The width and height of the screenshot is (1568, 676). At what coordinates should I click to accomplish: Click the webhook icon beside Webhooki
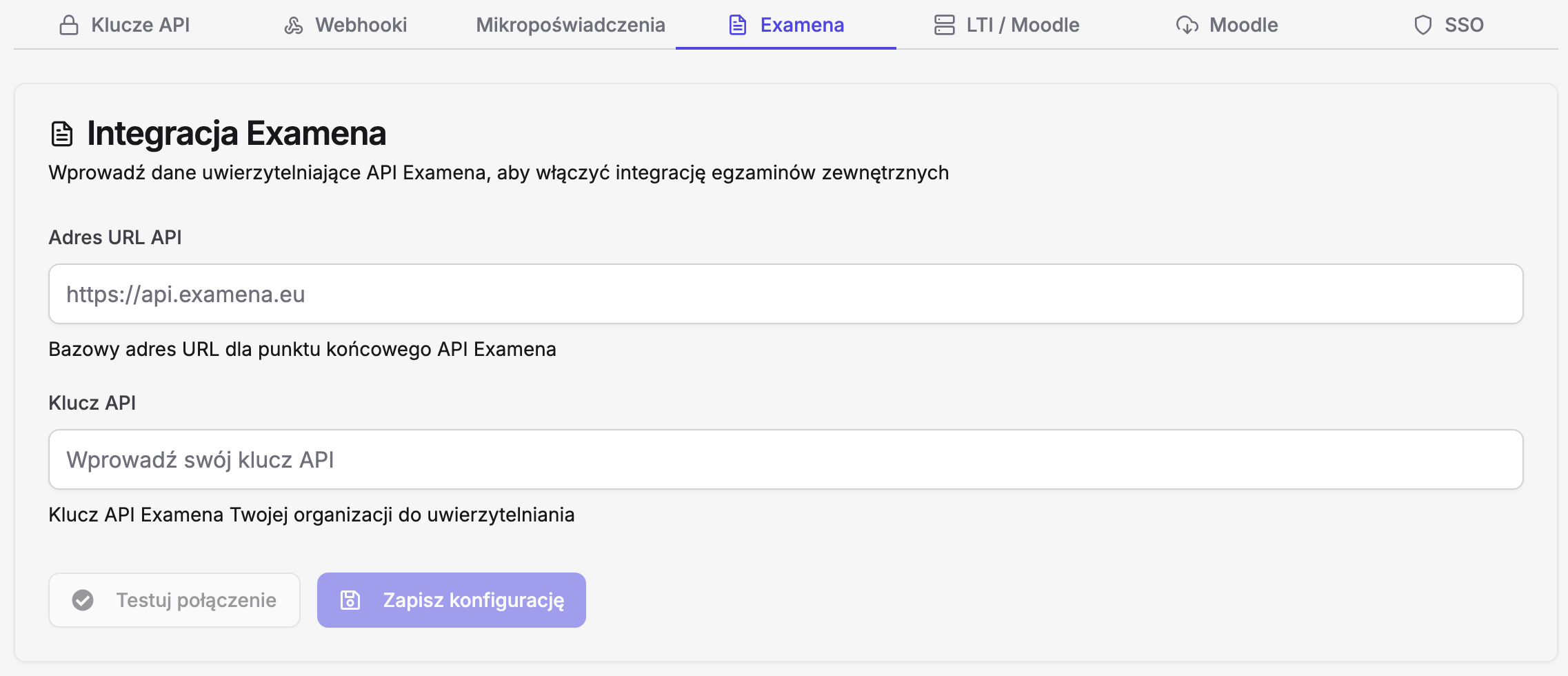tap(294, 26)
